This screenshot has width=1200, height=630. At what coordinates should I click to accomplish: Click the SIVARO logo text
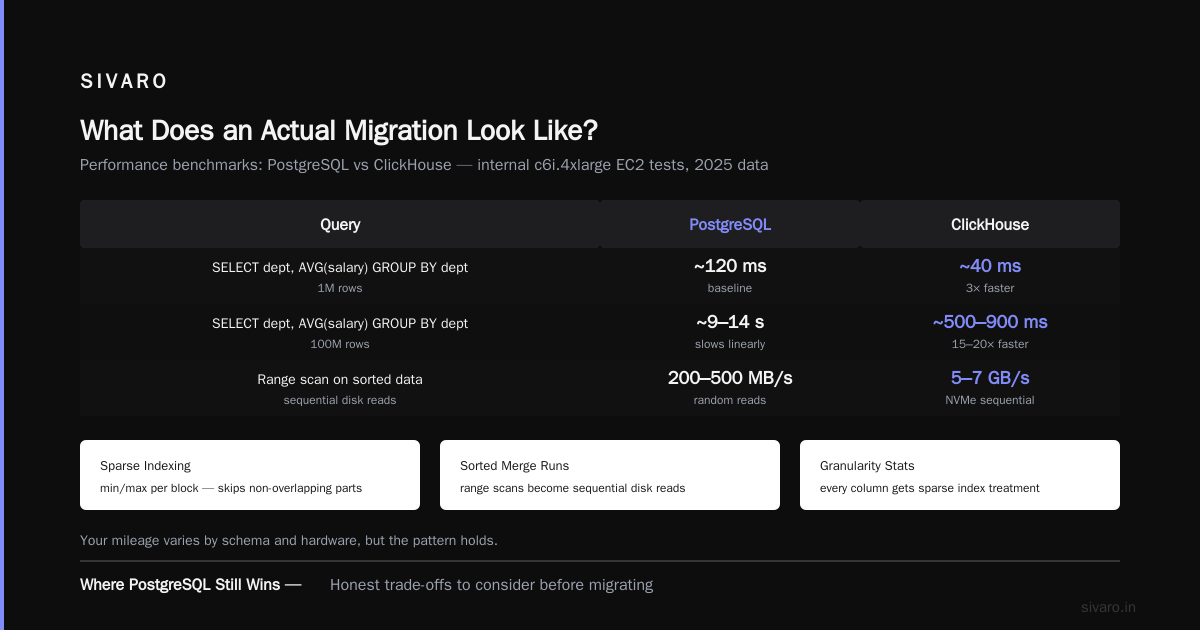(124, 82)
